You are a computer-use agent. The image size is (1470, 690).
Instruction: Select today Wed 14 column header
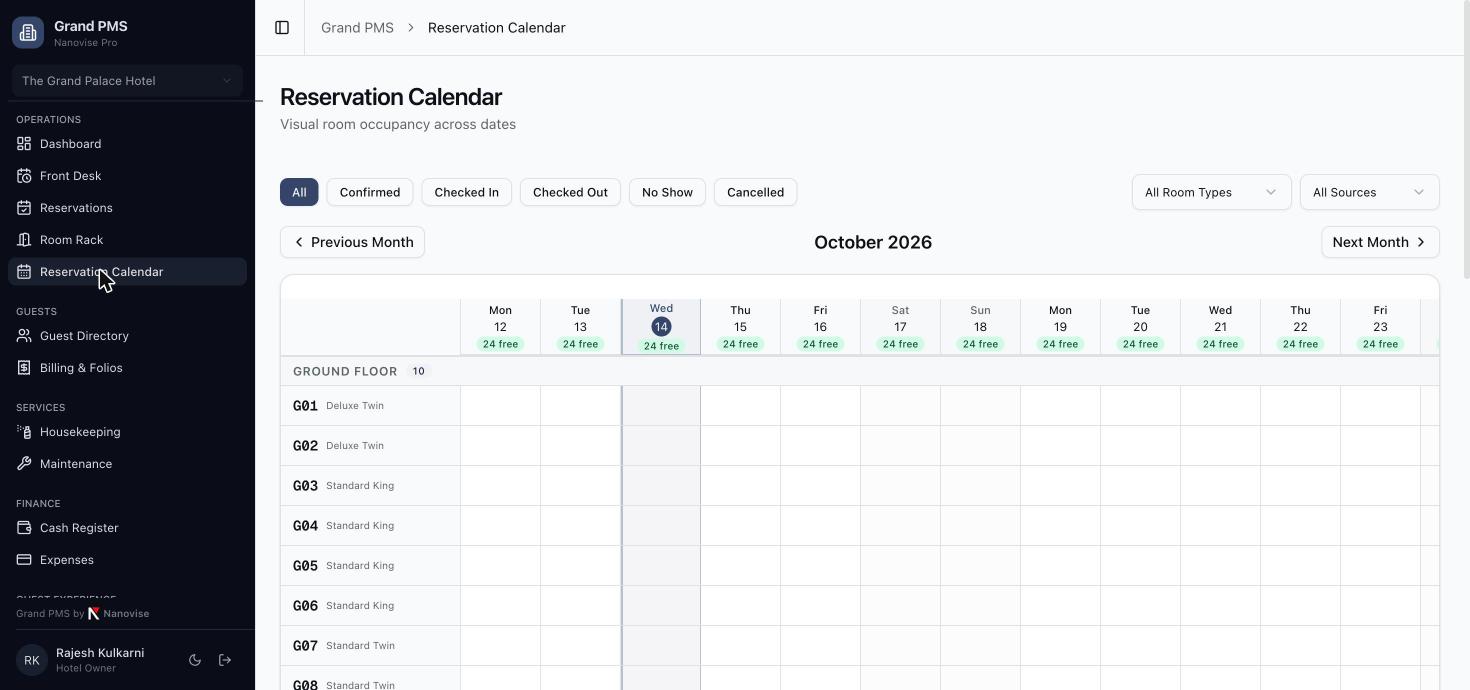(x=661, y=327)
